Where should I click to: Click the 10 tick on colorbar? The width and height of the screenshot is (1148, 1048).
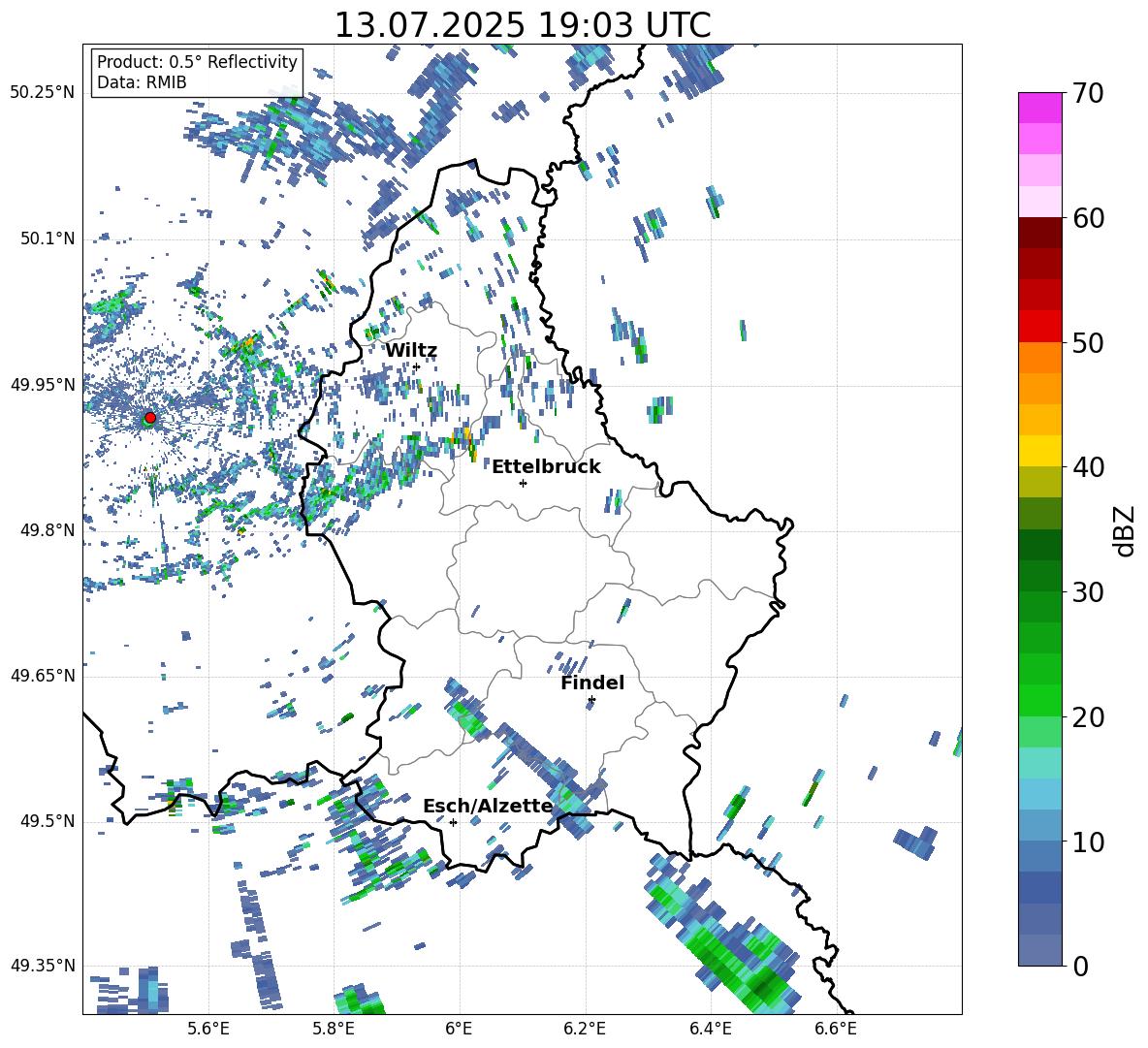pos(1087,842)
